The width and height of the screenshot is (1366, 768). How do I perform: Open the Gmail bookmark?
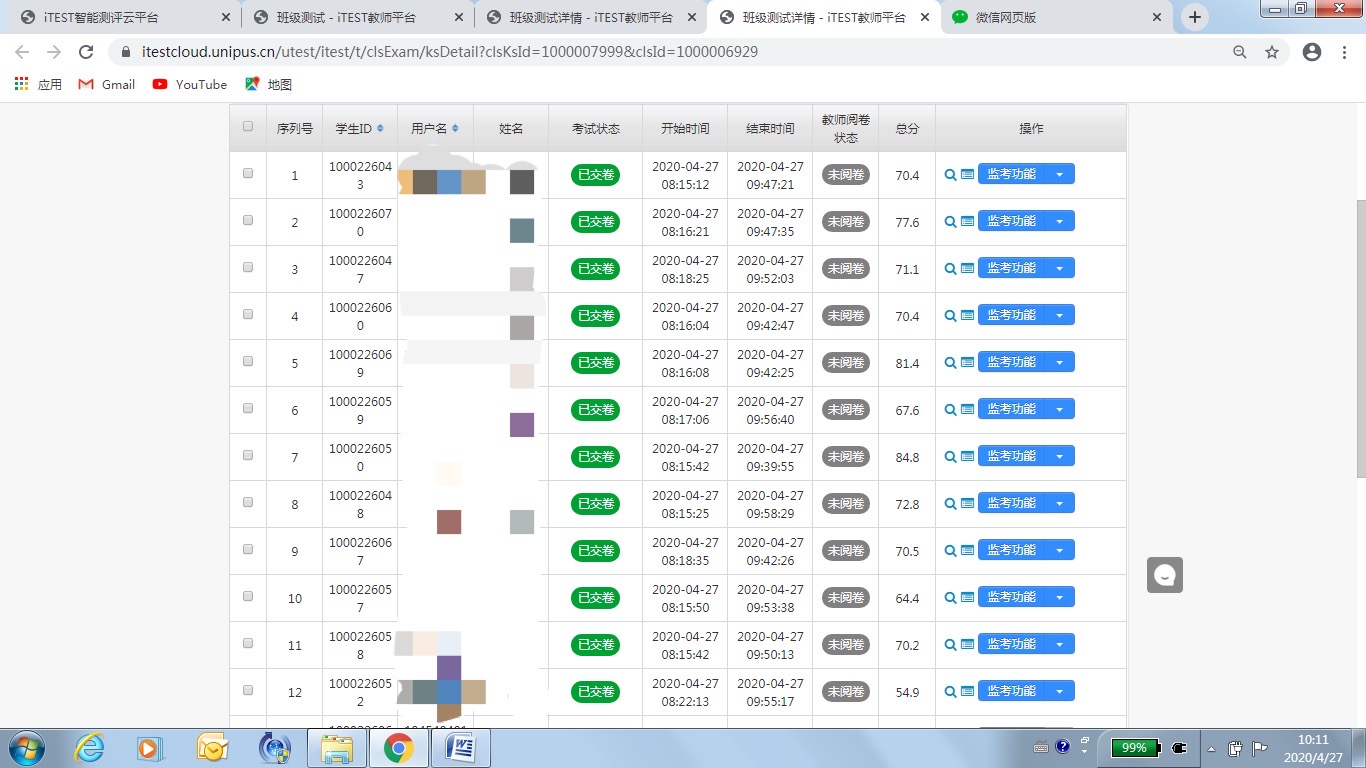point(107,85)
